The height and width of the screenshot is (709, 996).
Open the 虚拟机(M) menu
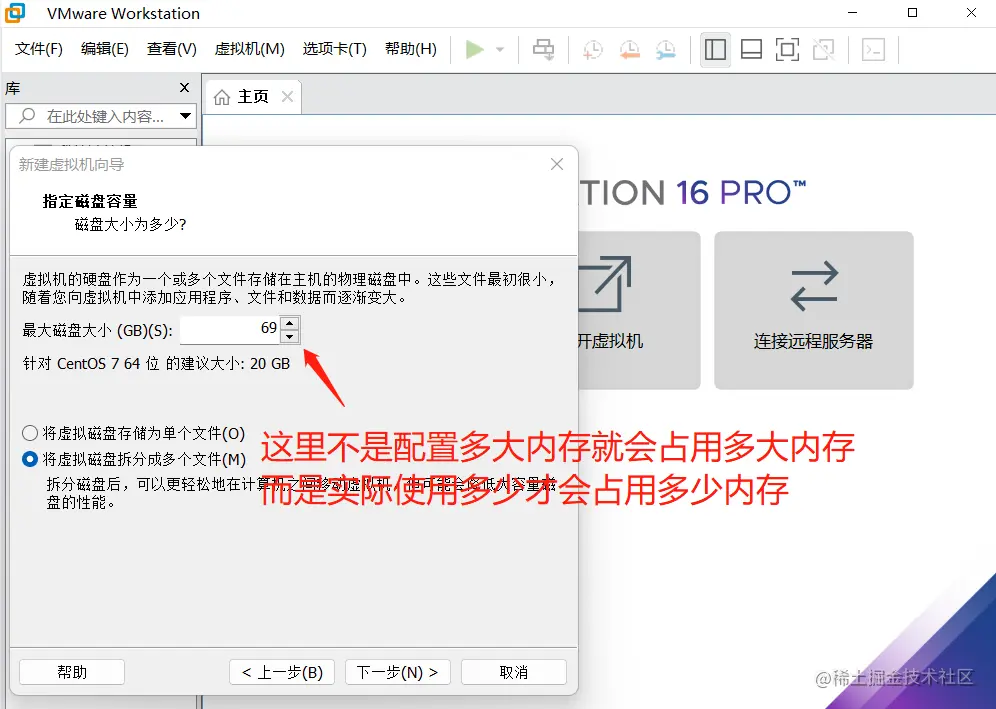click(x=249, y=47)
